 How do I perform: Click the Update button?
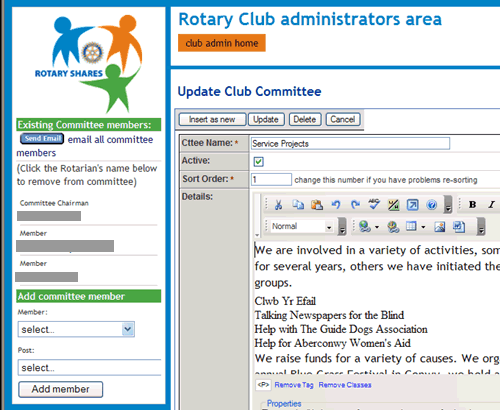point(266,119)
